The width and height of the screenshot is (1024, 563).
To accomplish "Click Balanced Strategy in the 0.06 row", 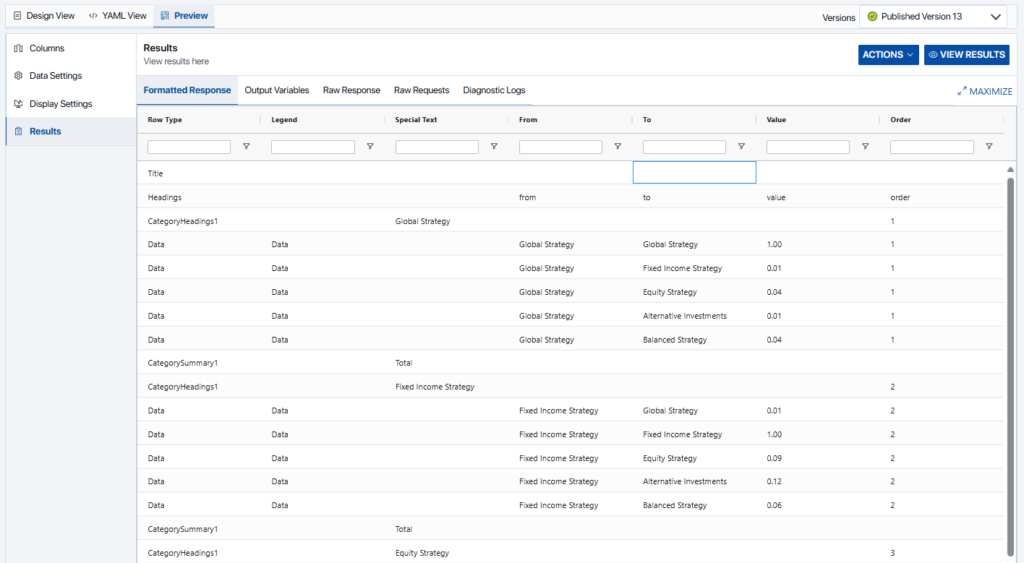I will click(675, 505).
